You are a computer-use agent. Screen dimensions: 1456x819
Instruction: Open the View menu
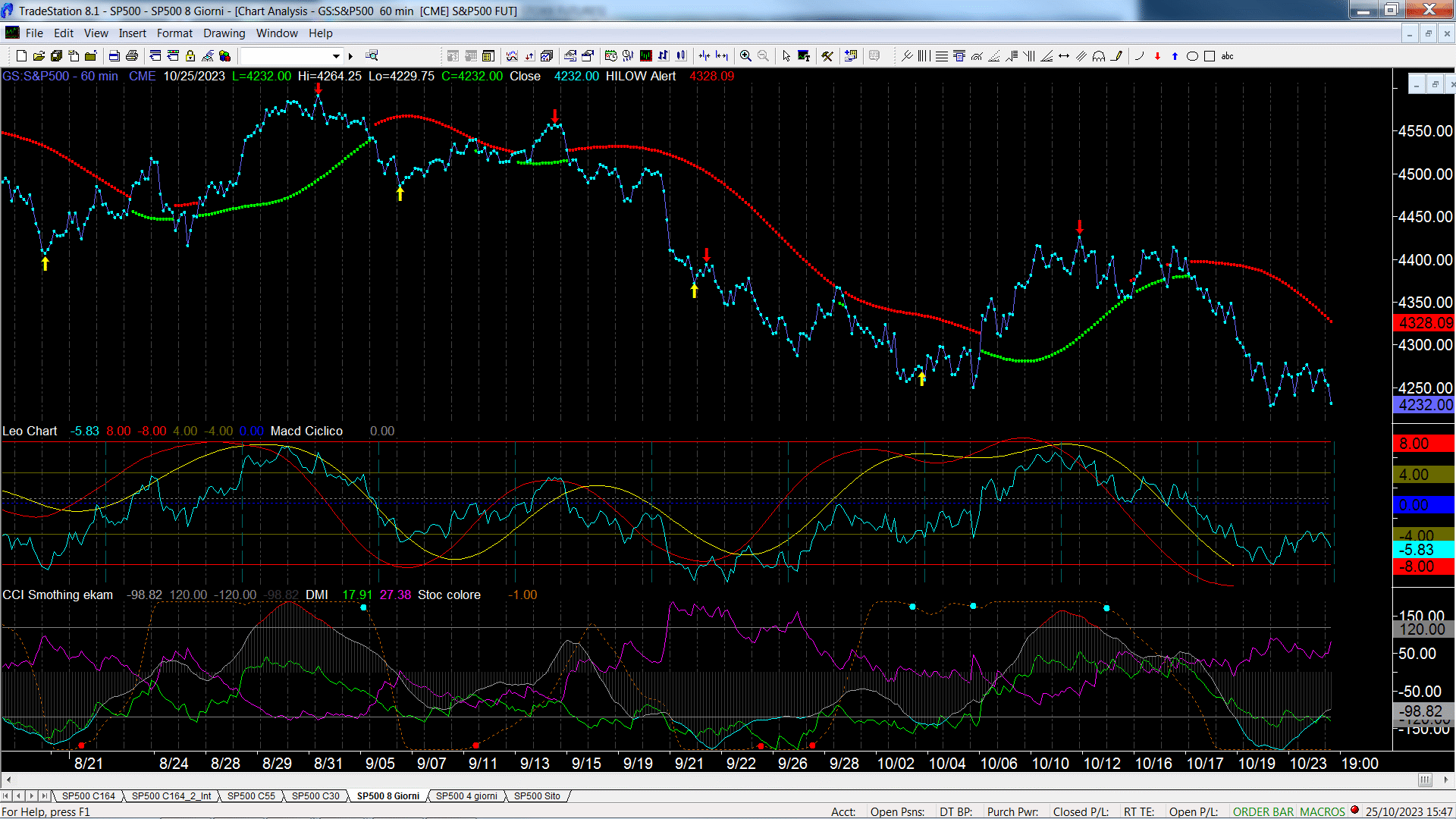click(96, 33)
